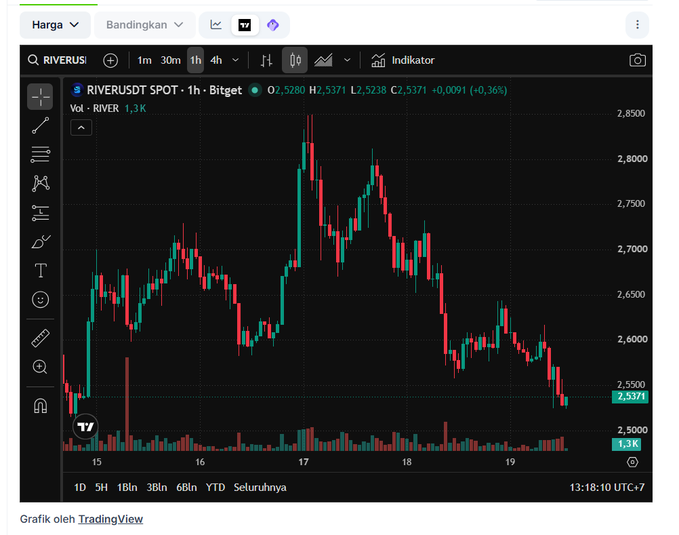Select the 1m timeframe
The width and height of the screenshot is (679, 535).
[x=144, y=60]
